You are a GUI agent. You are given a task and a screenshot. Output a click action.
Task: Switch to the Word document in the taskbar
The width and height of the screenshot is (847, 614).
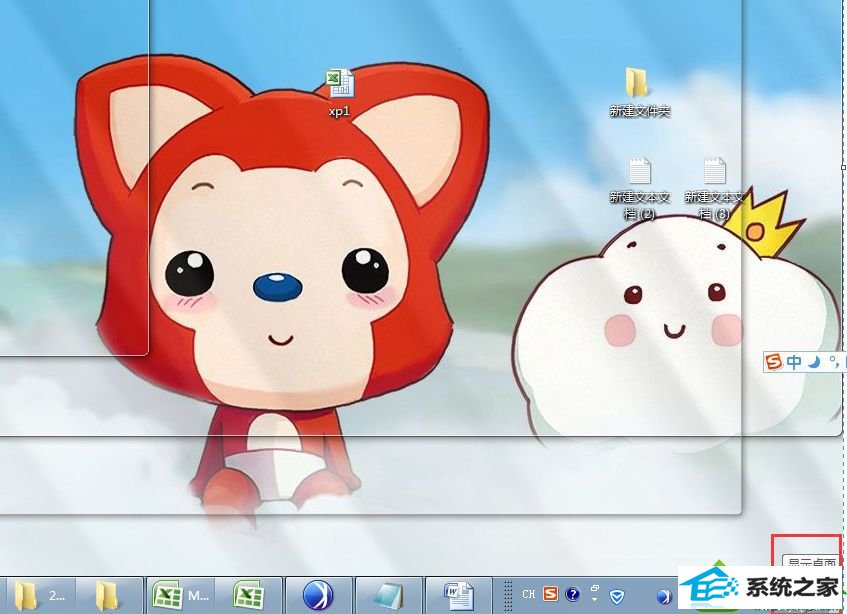click(x=459, y=596)
